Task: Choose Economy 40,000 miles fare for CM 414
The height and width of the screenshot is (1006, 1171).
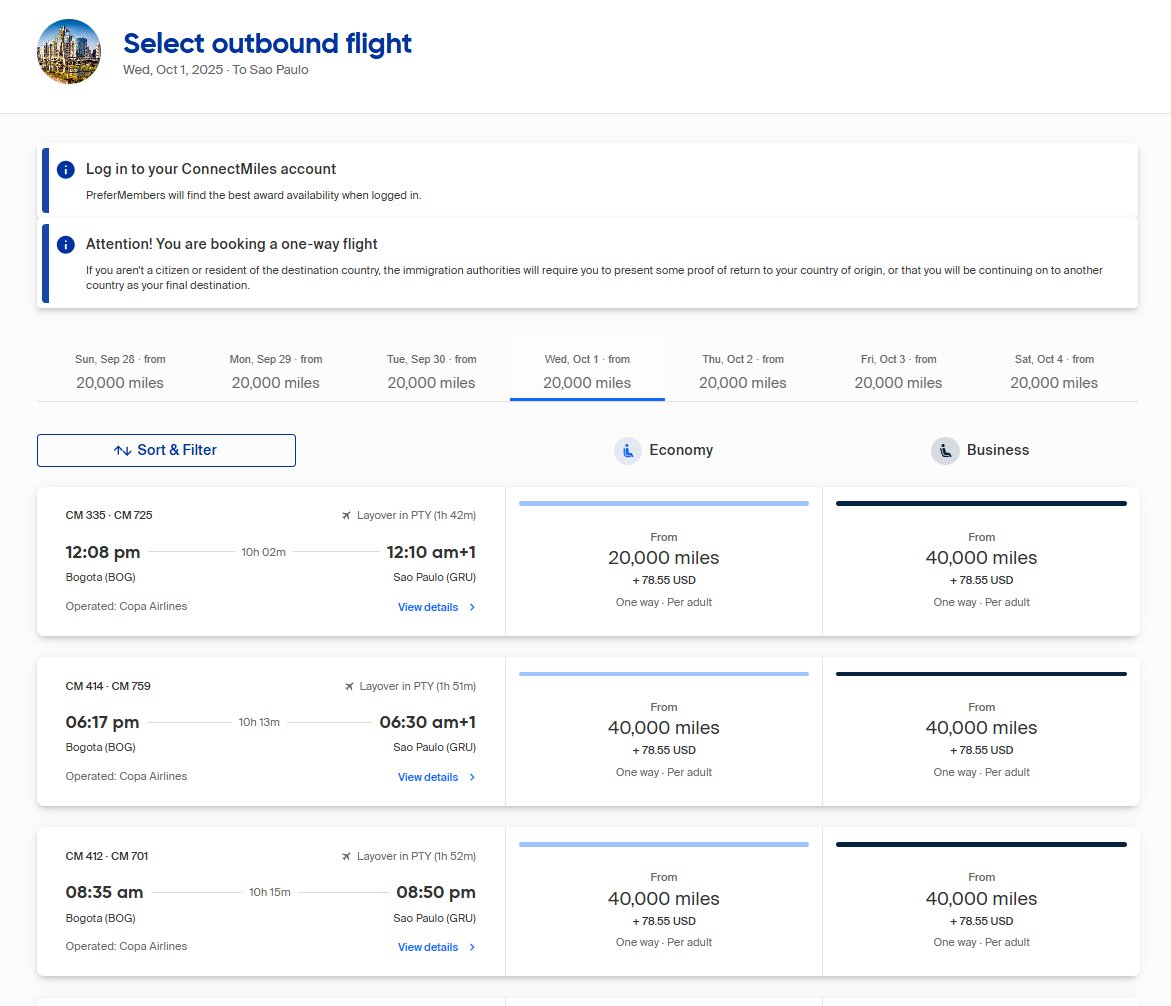Action: pos(664,732)
